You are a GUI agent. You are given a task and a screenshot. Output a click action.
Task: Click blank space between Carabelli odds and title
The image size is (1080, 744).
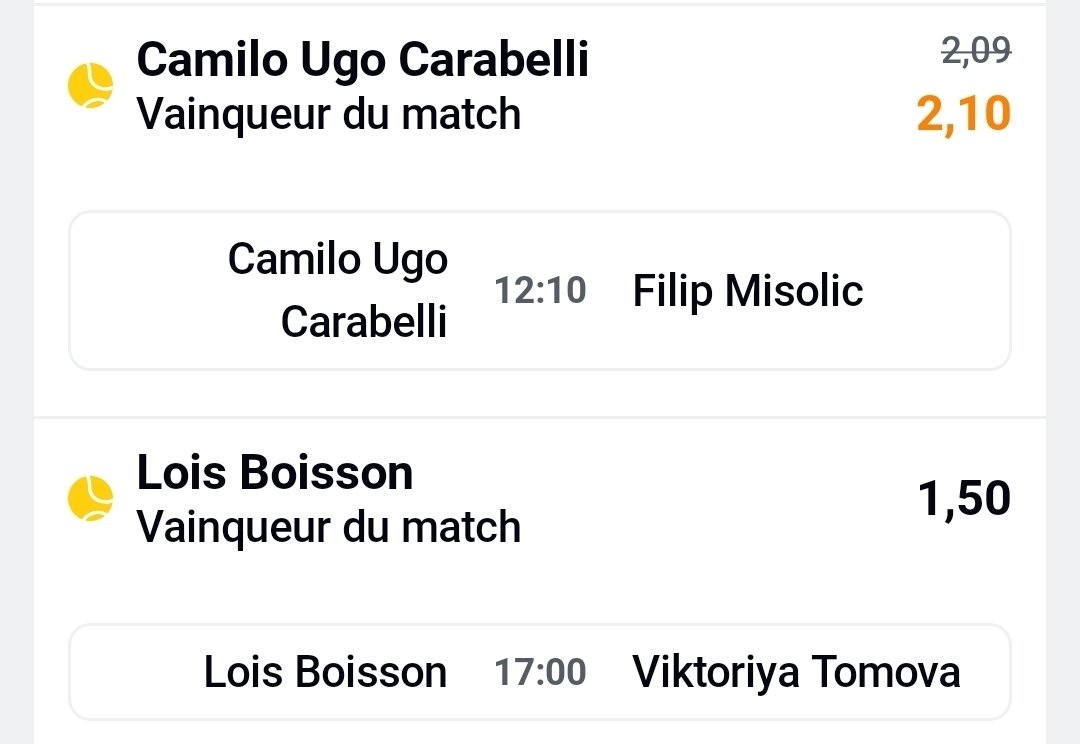point(750,86)
